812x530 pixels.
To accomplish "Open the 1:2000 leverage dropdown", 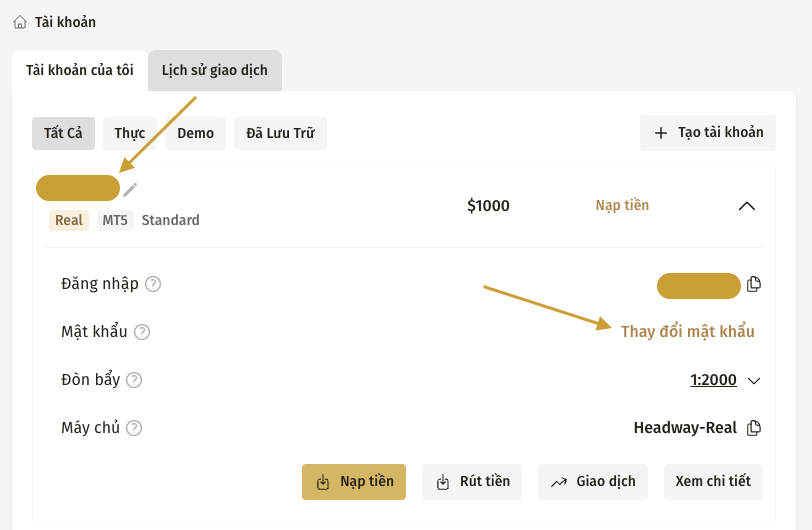I will click(x=725, y=380).
